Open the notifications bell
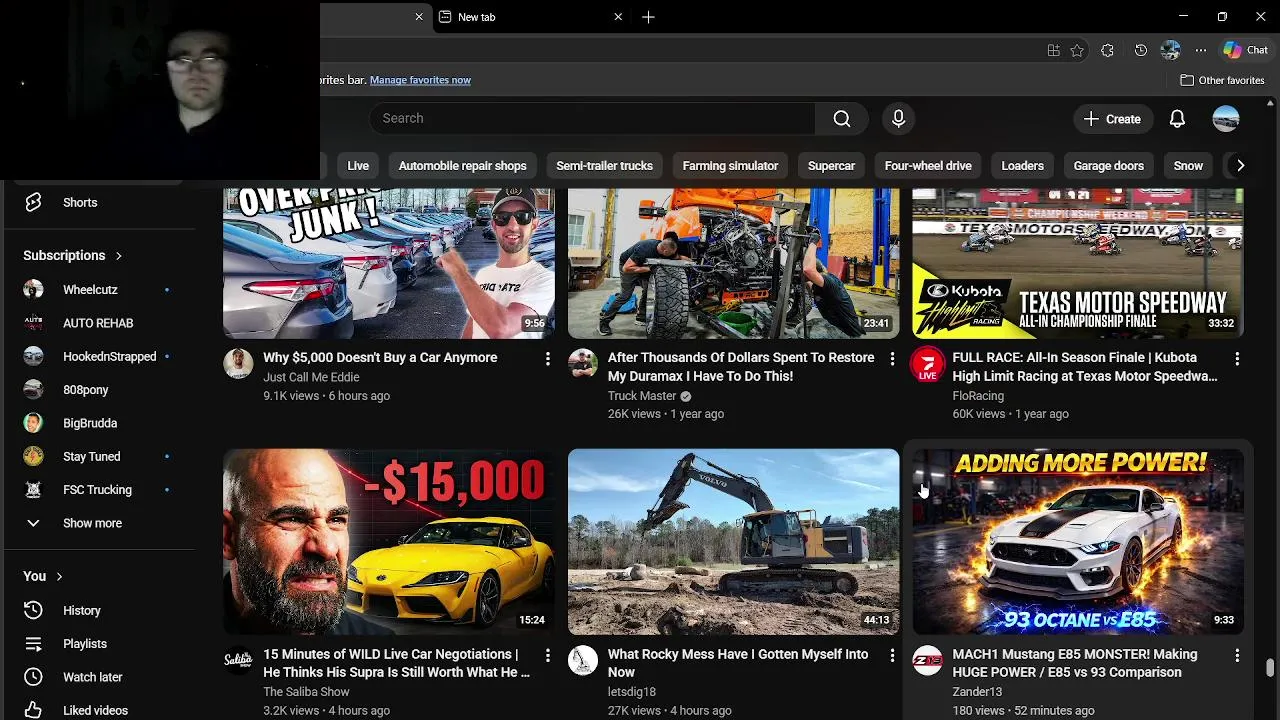 pos(1177,118)
